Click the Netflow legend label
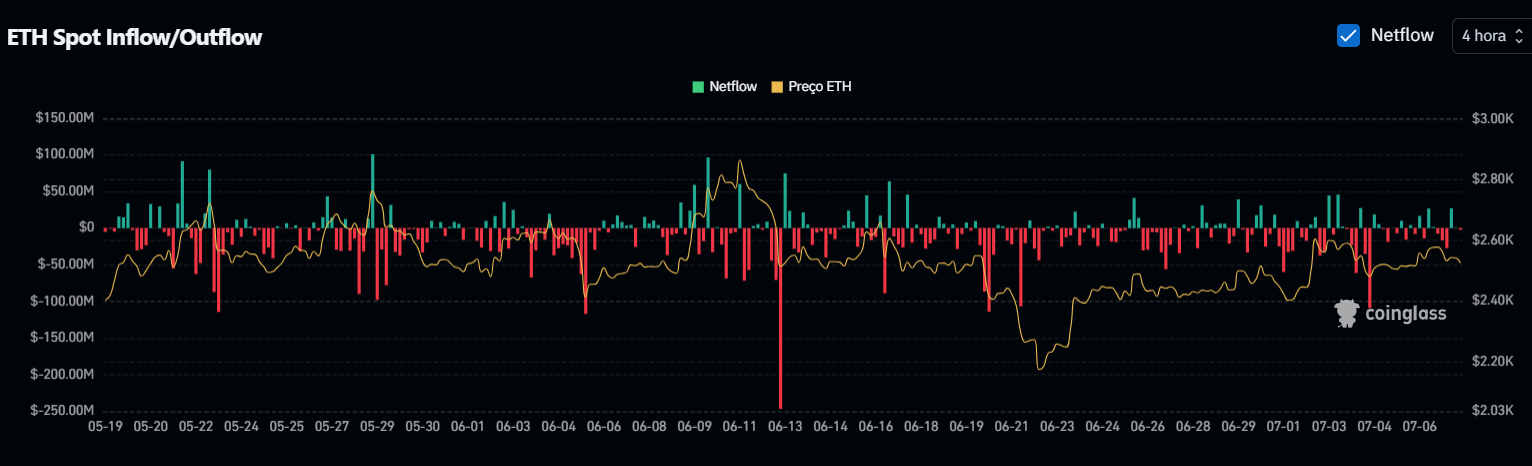 click(x=733, y=87)
